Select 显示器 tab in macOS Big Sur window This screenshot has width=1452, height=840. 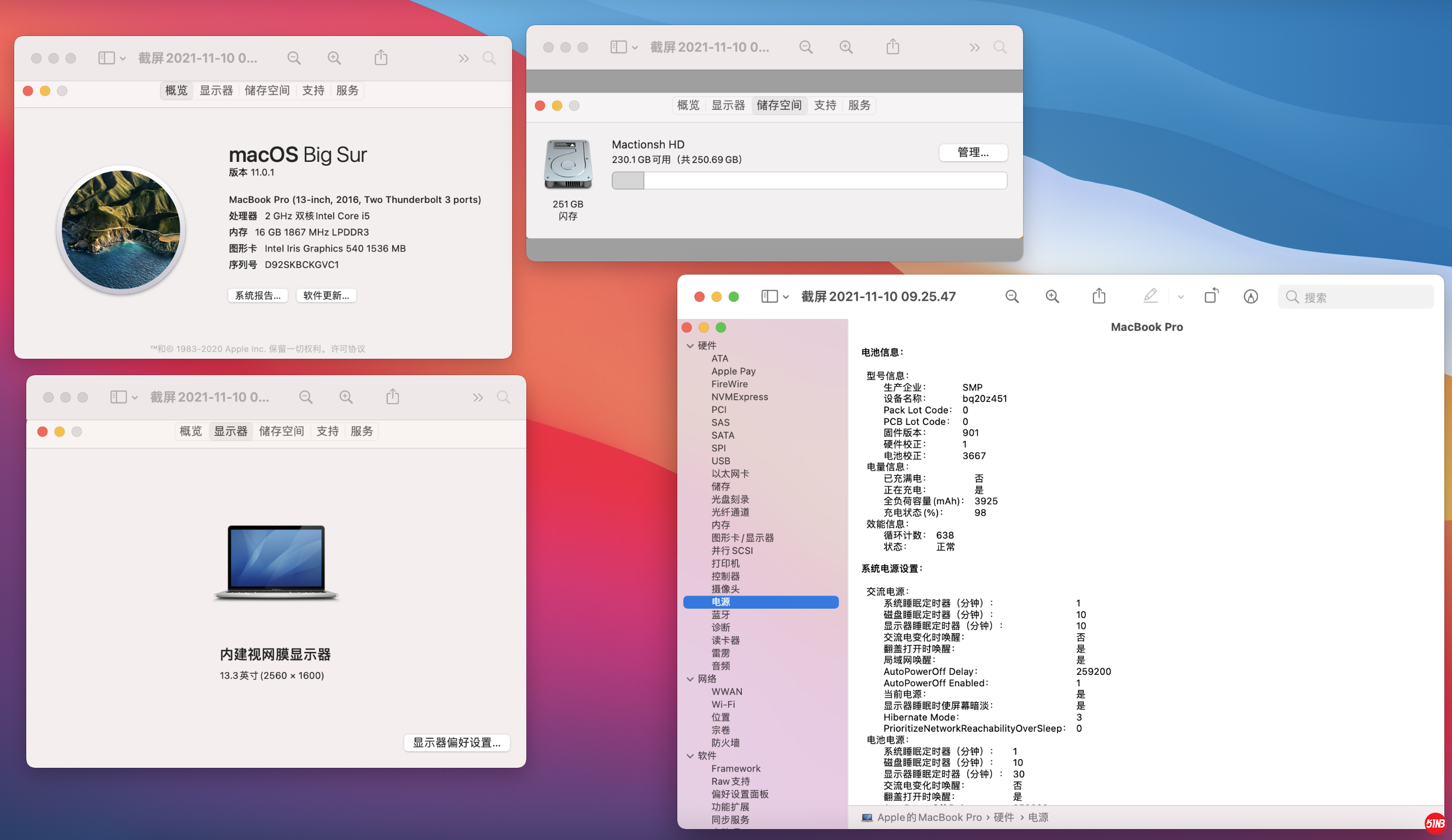[216, 90]
